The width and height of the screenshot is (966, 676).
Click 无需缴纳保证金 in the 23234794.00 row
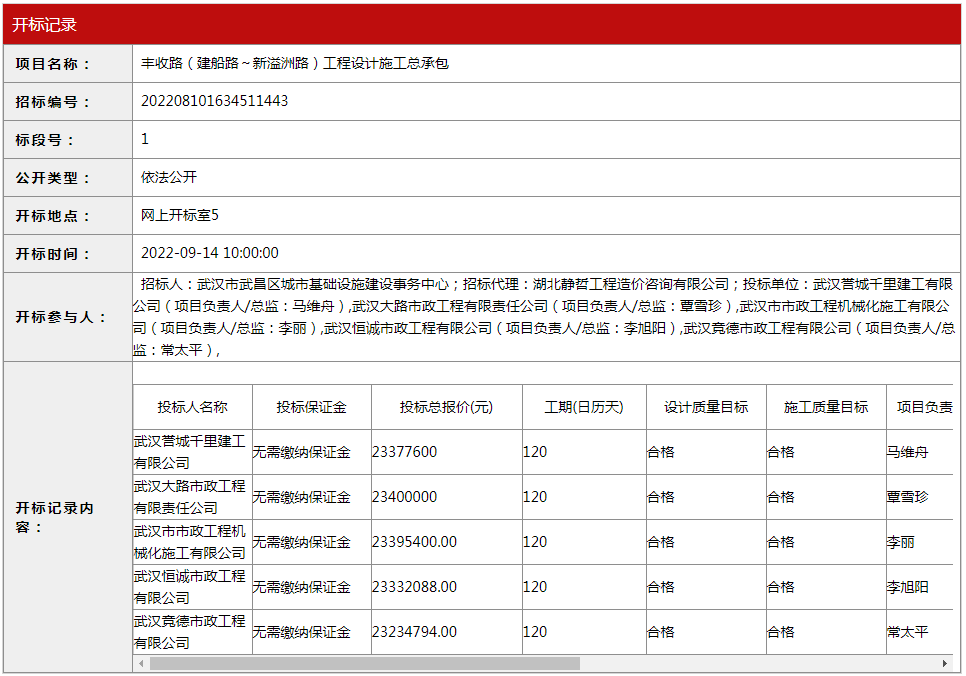[301, 632]
